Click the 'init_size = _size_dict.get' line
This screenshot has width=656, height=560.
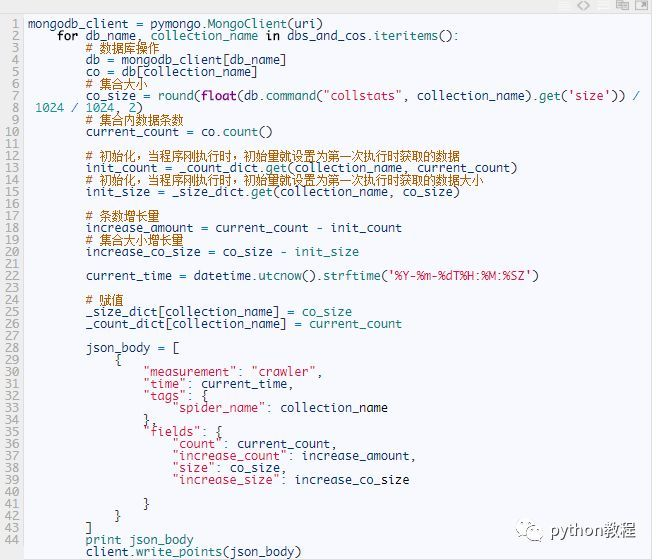click(x=273, y=192)
